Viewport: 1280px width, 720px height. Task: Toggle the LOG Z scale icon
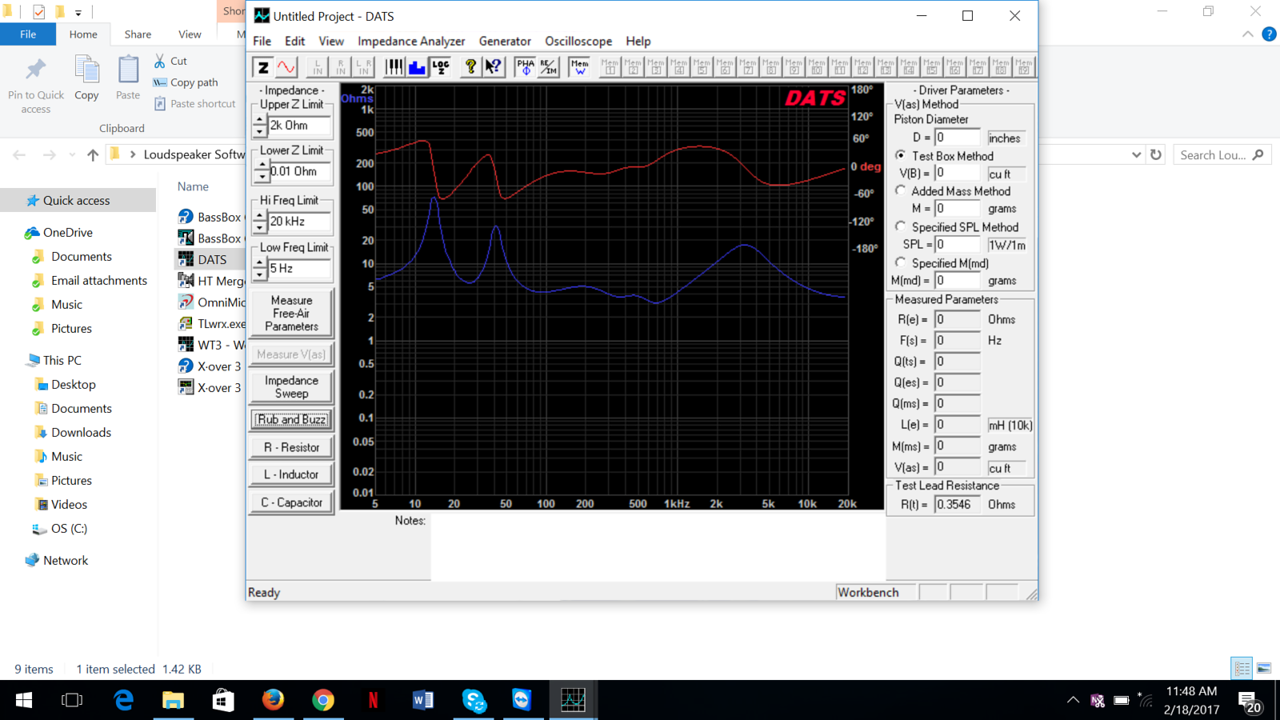click(440, 67)
